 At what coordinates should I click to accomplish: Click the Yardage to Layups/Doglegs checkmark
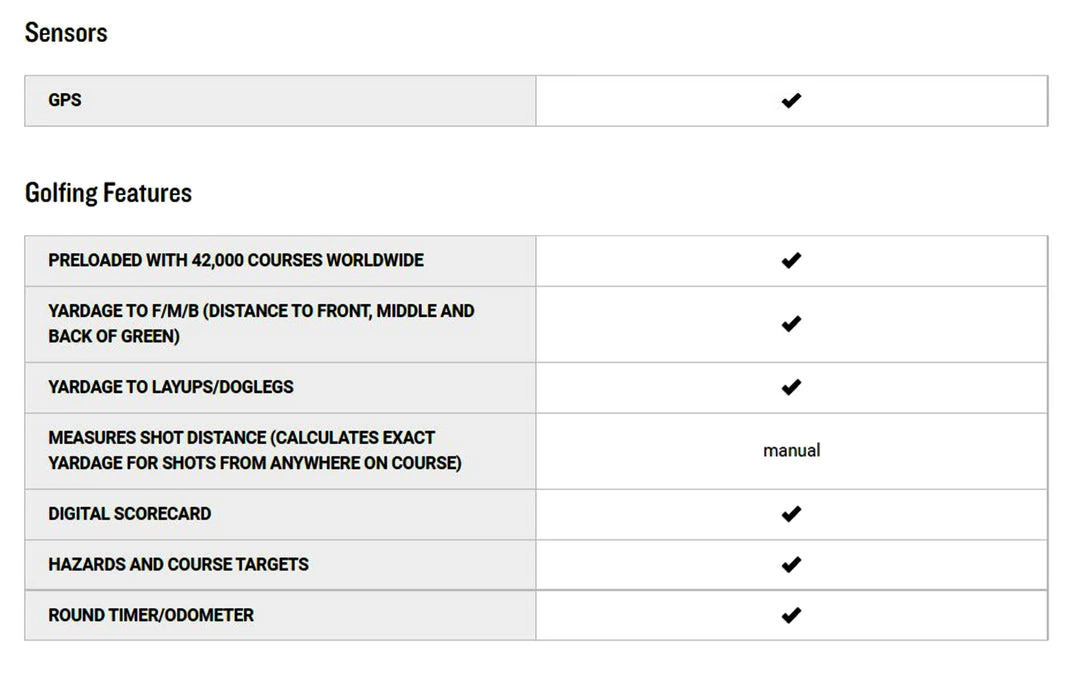(791, 387)
